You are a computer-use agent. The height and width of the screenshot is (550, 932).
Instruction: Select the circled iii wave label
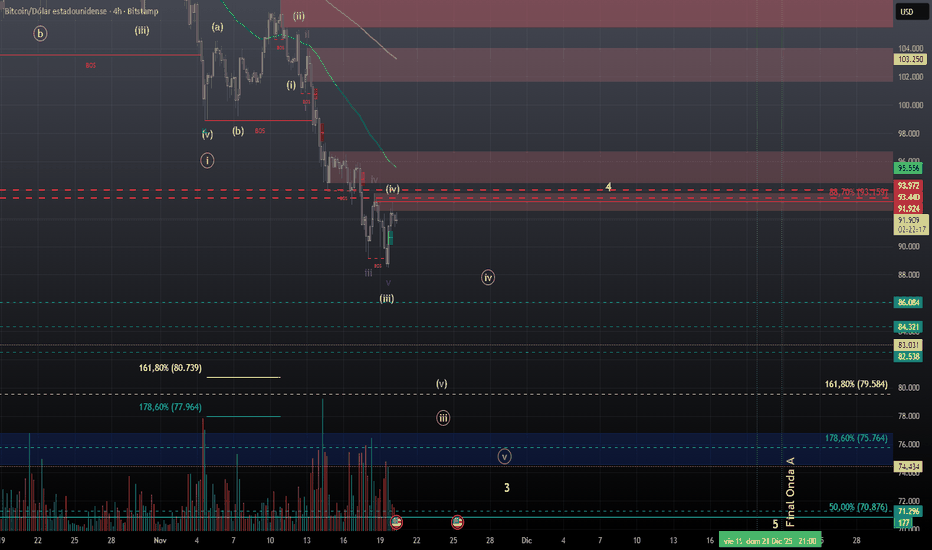[x=443, y=418]
